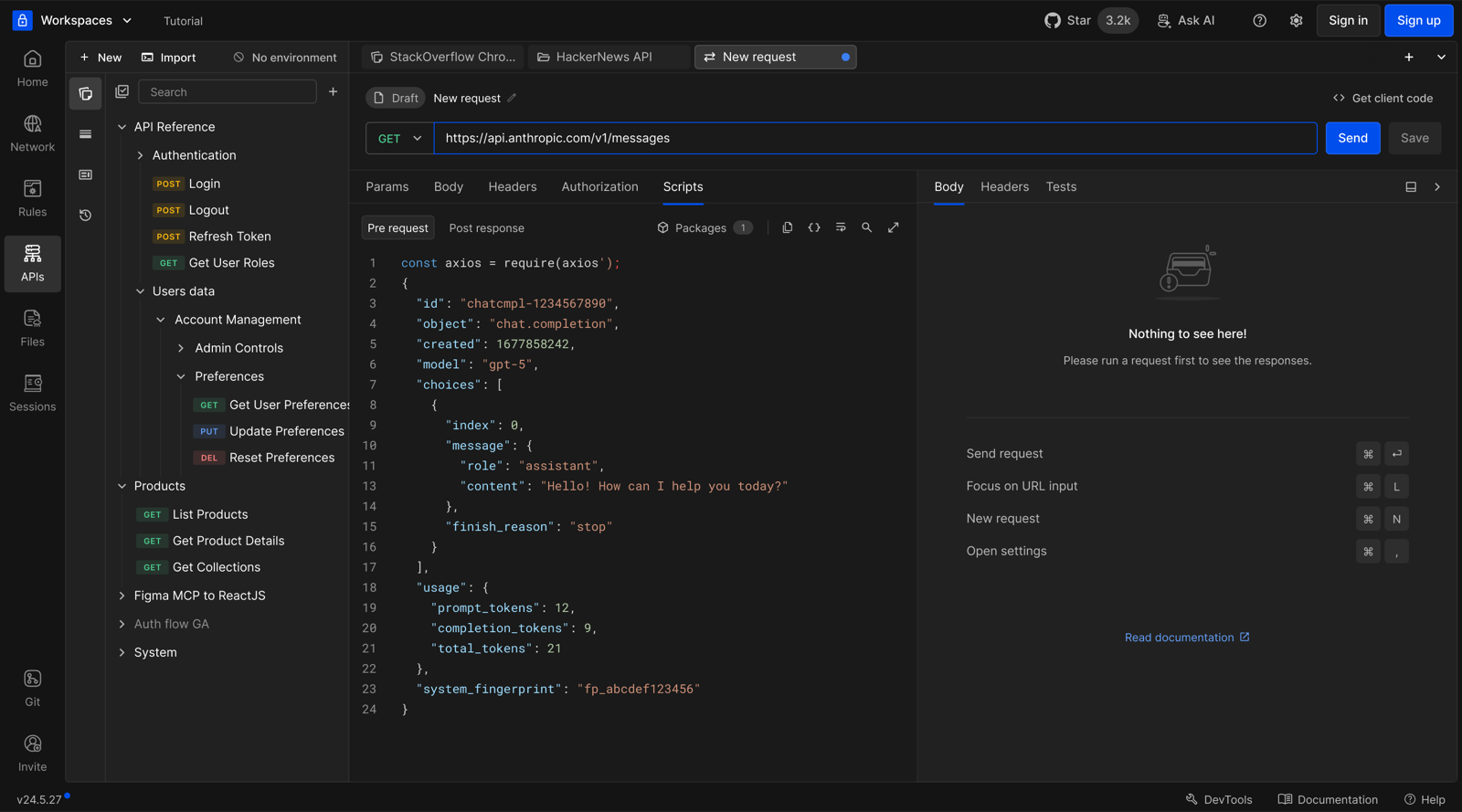Open the Network sidebar section

pyautogui.click(x=32, y=134)
